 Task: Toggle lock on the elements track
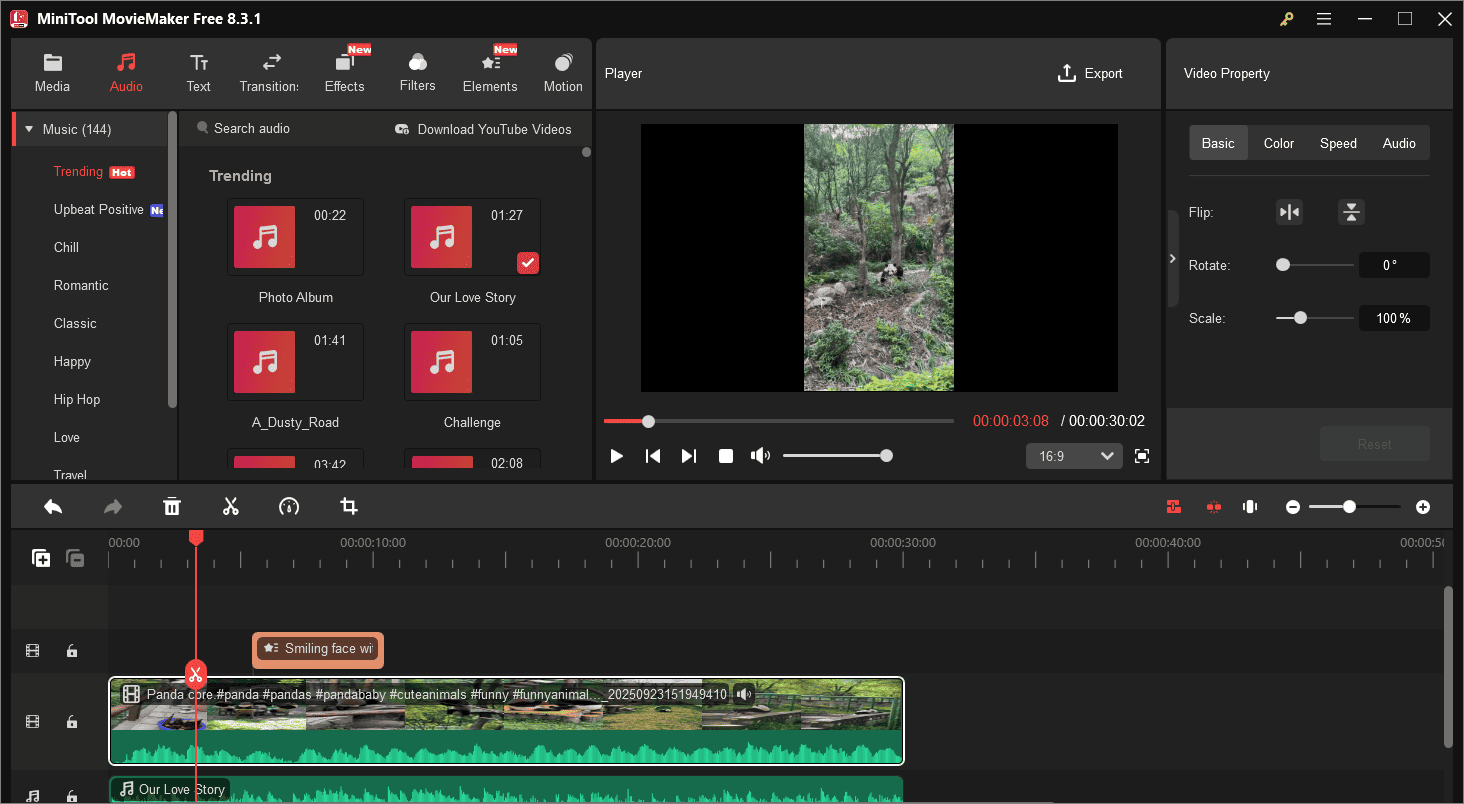pyautogui.click(x=71, y=651)
